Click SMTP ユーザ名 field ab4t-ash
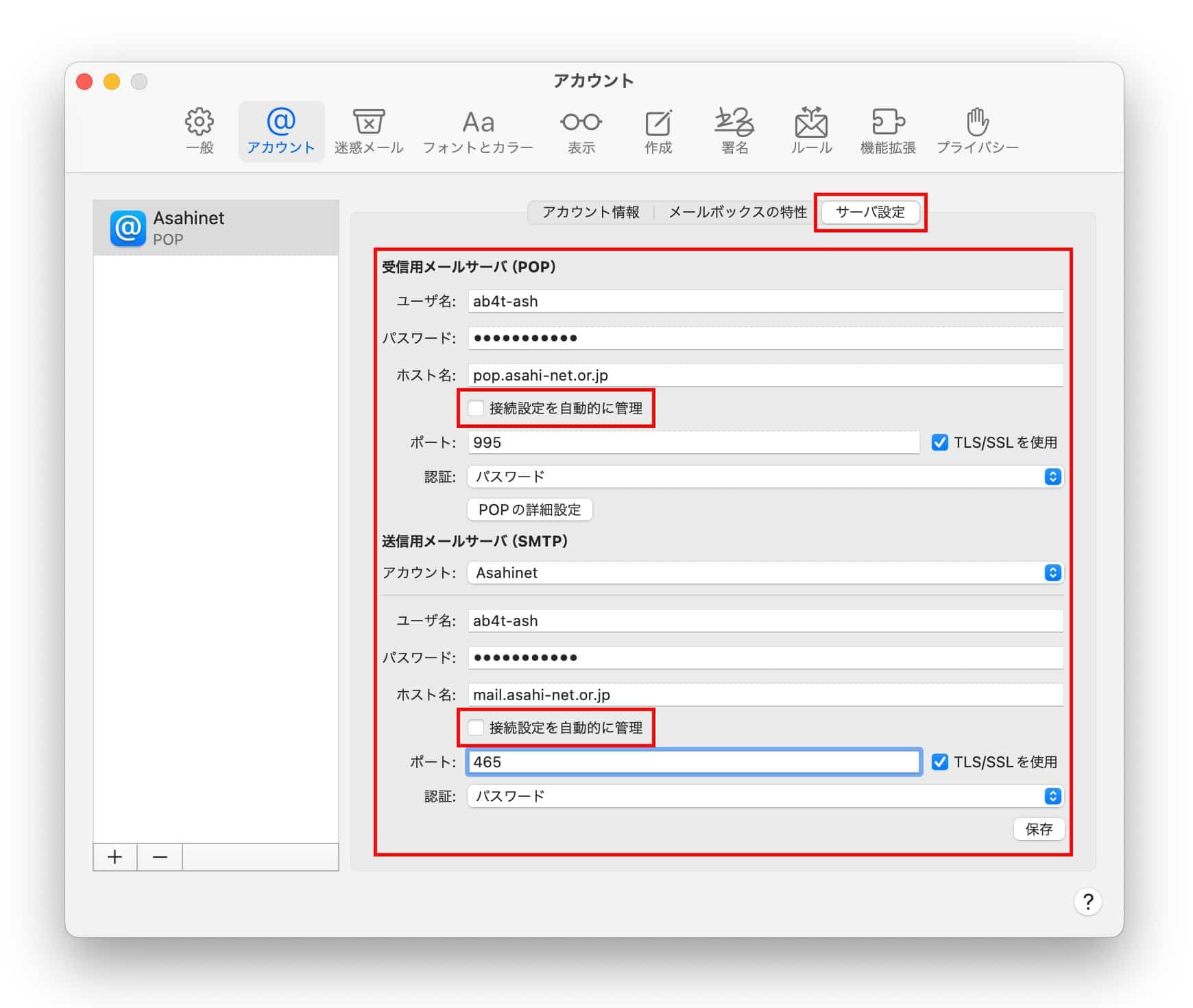Viewport: 1193px width, 1008px height. (765, 621)
